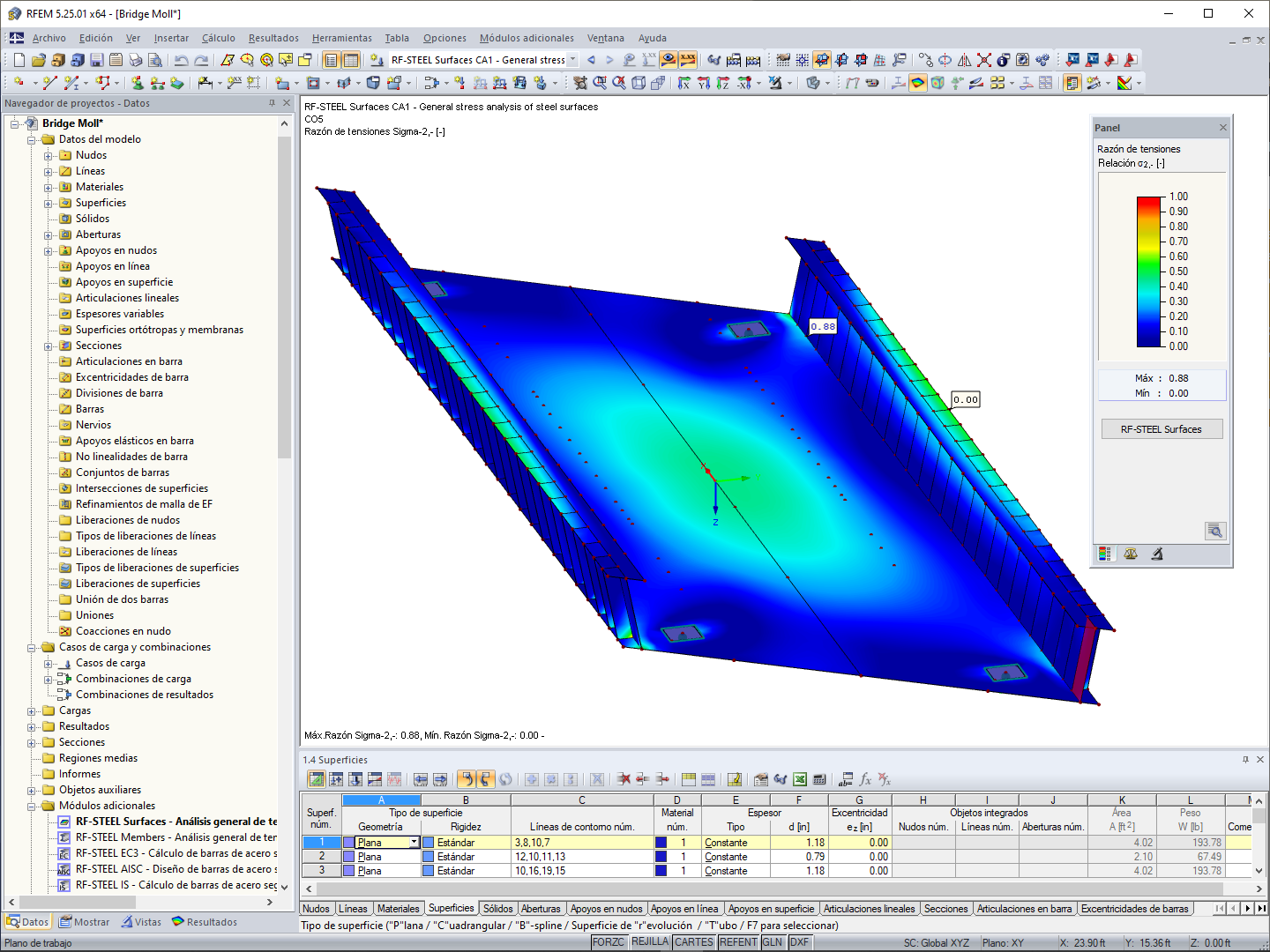The image size is (1270, 952).
Task: Click the magnifier icon at bottom of Panel
Action: pos(1215,531)
